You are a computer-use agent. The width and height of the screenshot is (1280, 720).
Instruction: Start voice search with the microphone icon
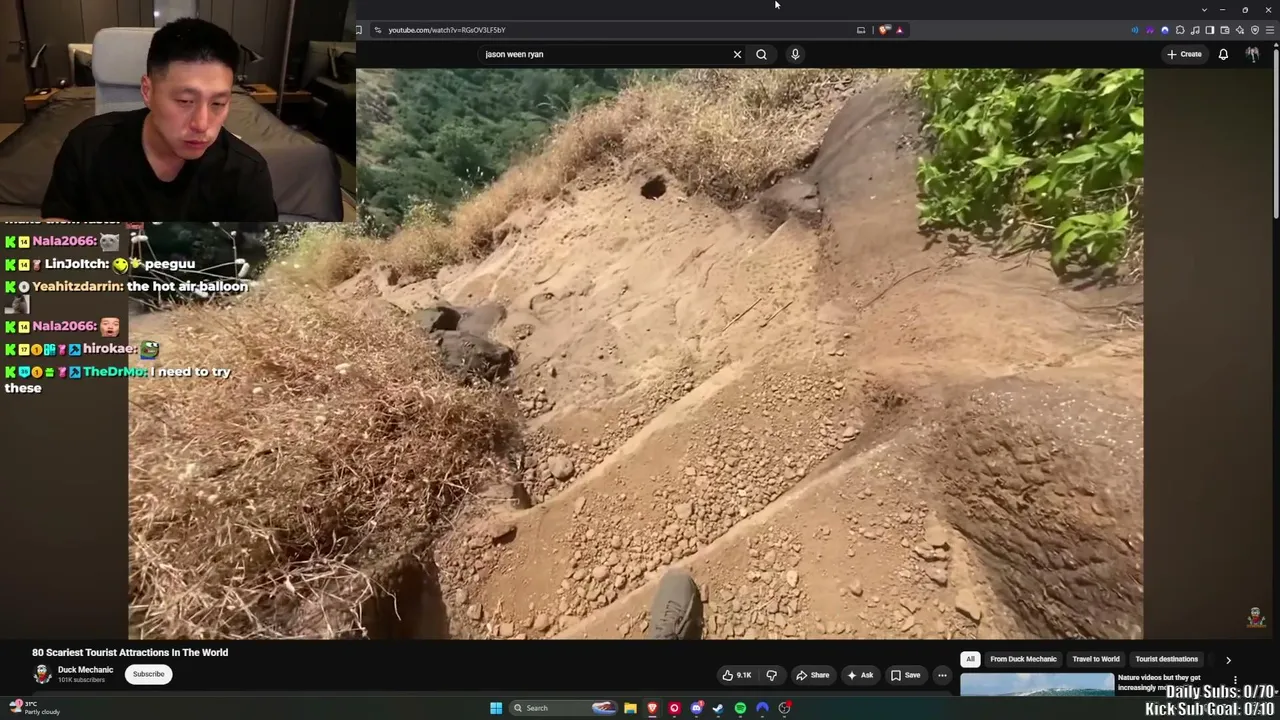pos(795,54)
